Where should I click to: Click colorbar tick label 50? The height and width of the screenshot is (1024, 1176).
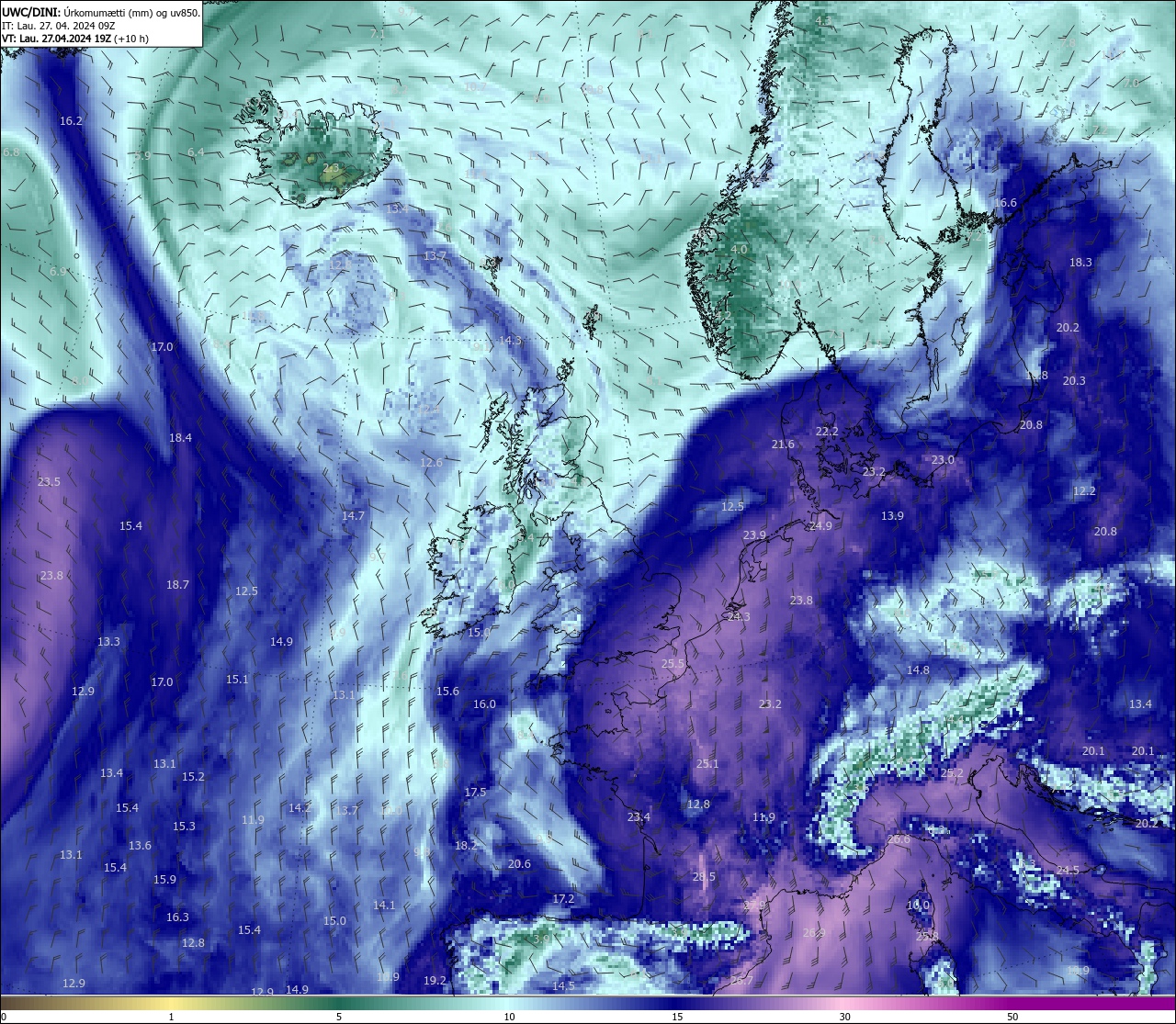tap(1012, 1017)
